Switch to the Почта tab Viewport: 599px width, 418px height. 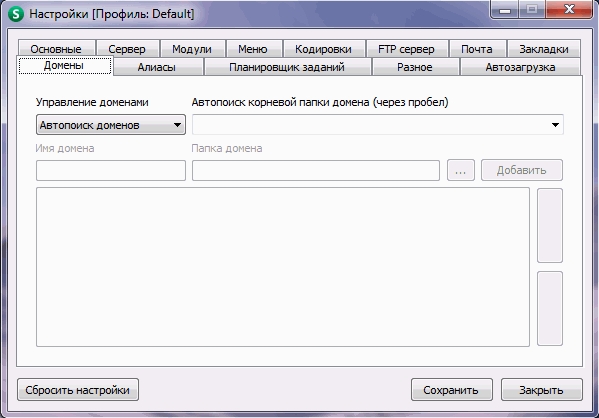[x=478, y=49]
